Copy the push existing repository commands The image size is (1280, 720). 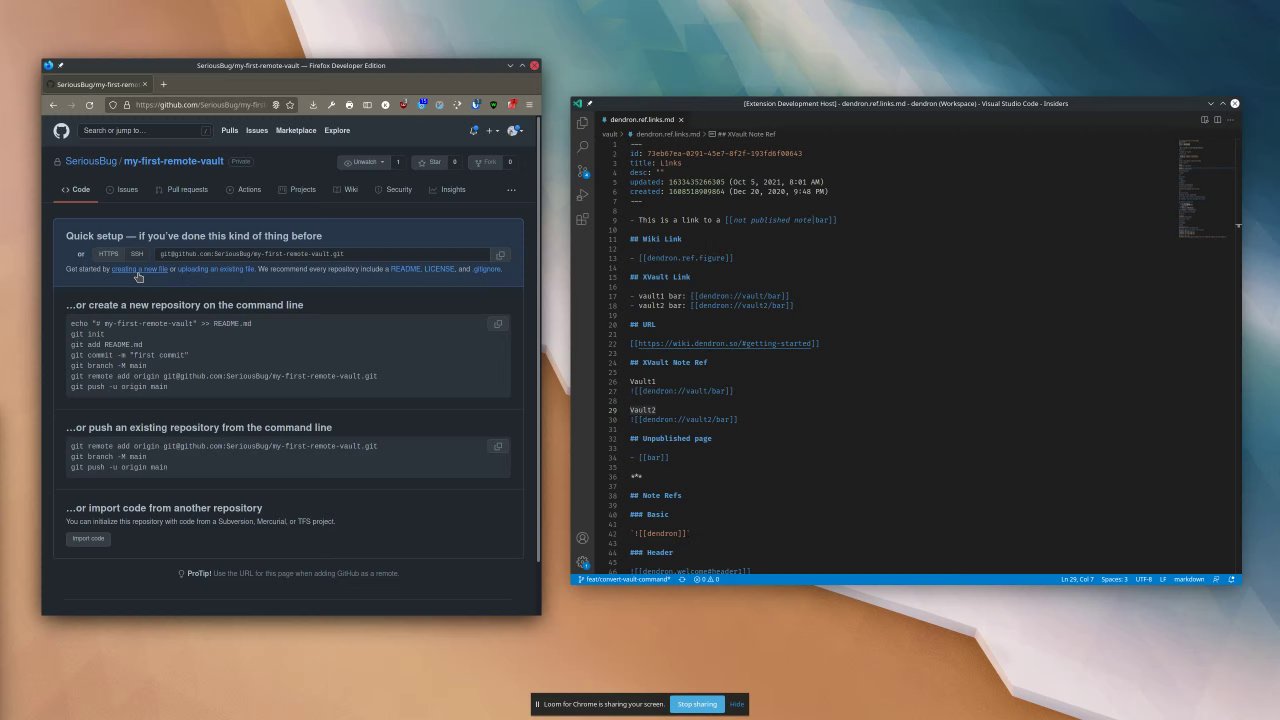coord(497,447)
